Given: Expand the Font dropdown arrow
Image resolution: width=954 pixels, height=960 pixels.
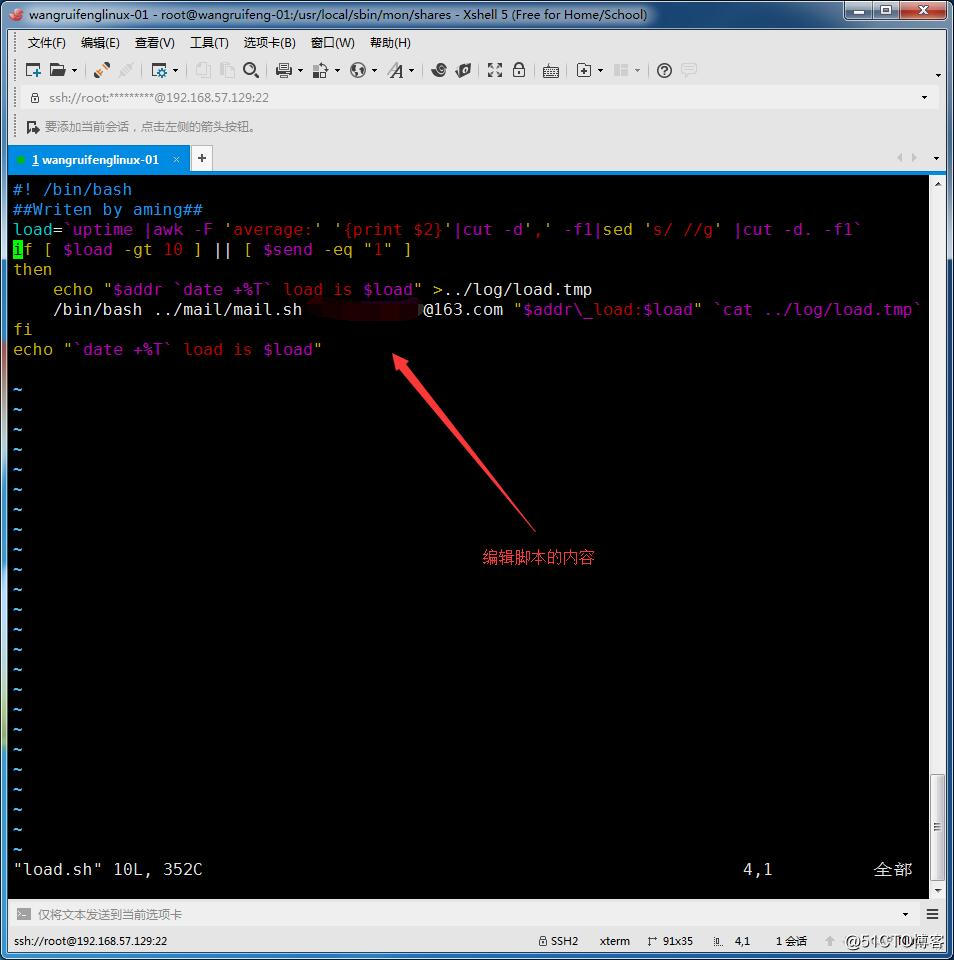Looking at the screenshot, I should pyautogui.click(x=411, y=71).
